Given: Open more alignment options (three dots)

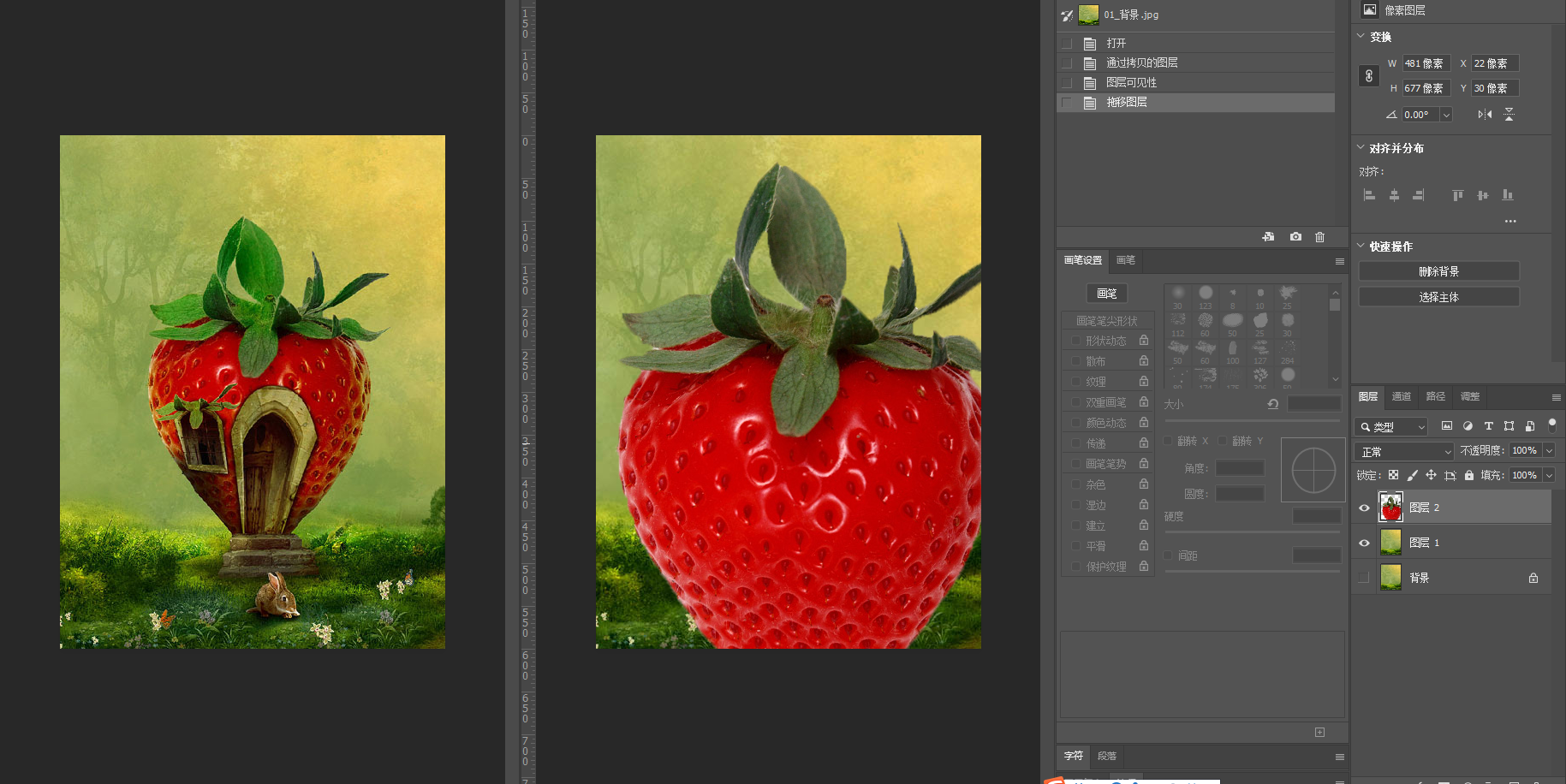Looking at the screenshot, I should (x=1510, y=221).
